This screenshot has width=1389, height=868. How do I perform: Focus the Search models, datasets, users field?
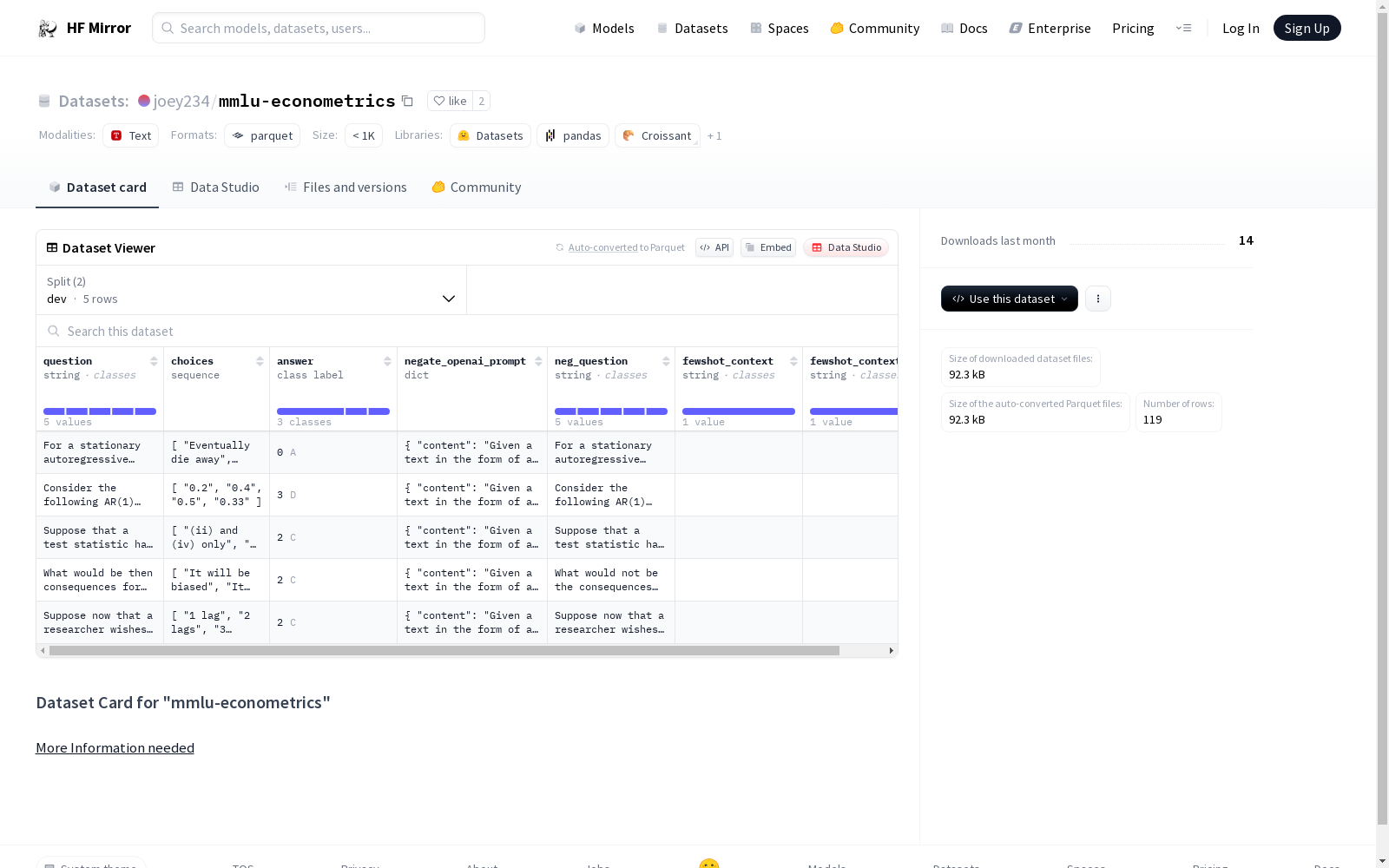coord(319,28)
